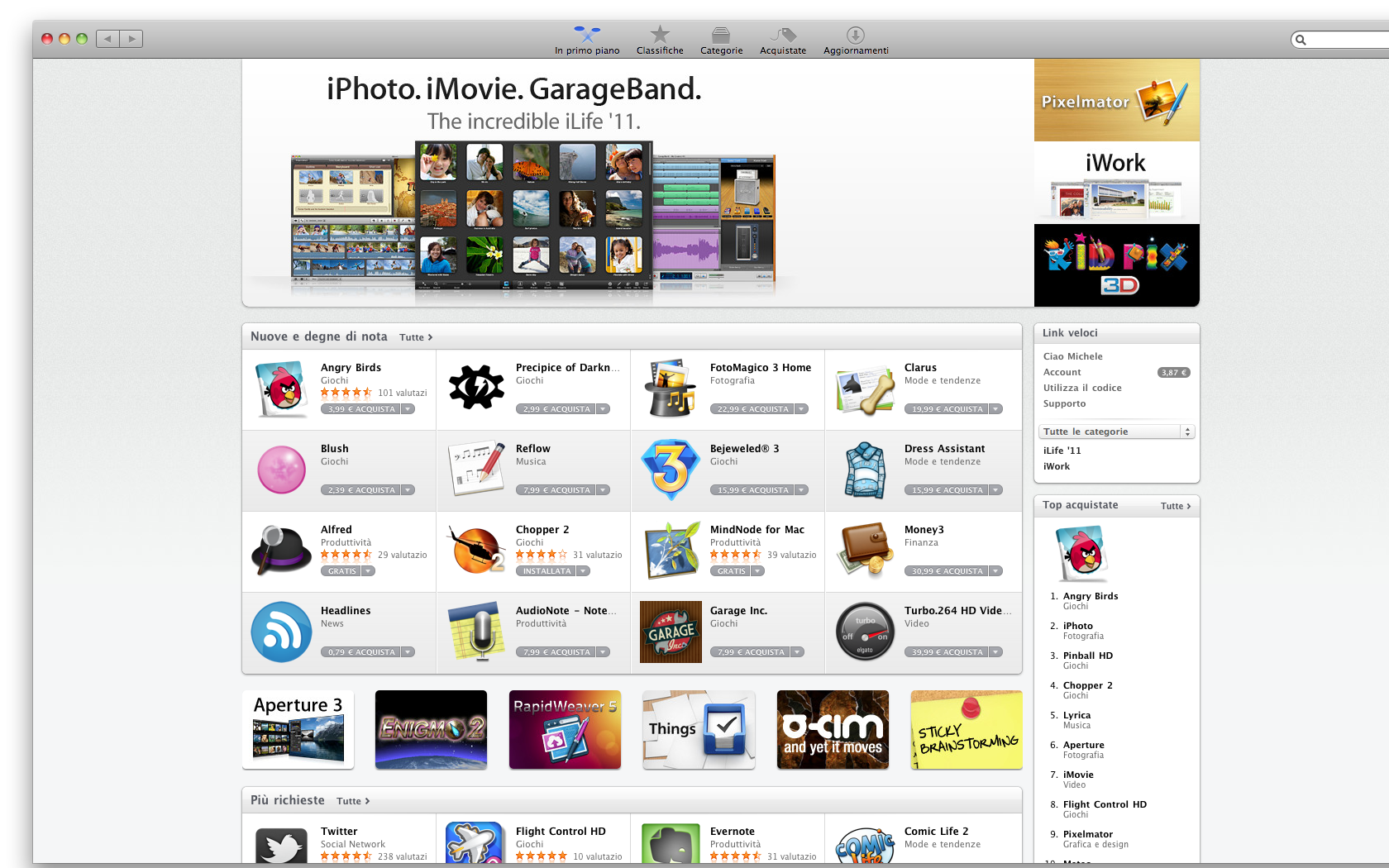Open the Pixelmator promo banner
1389x868 pixels.
[1116, 101]
